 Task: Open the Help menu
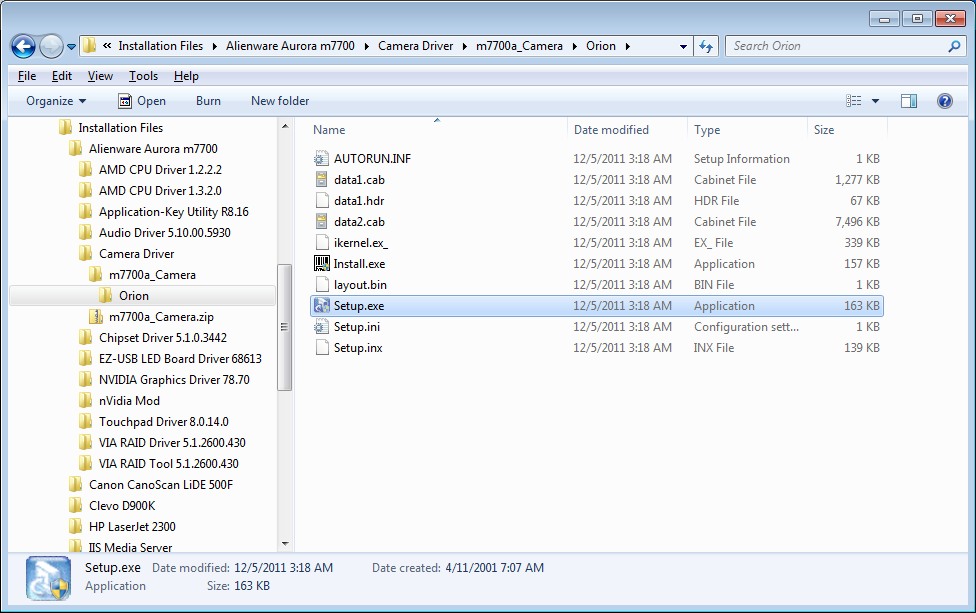[x=186, y=76]
